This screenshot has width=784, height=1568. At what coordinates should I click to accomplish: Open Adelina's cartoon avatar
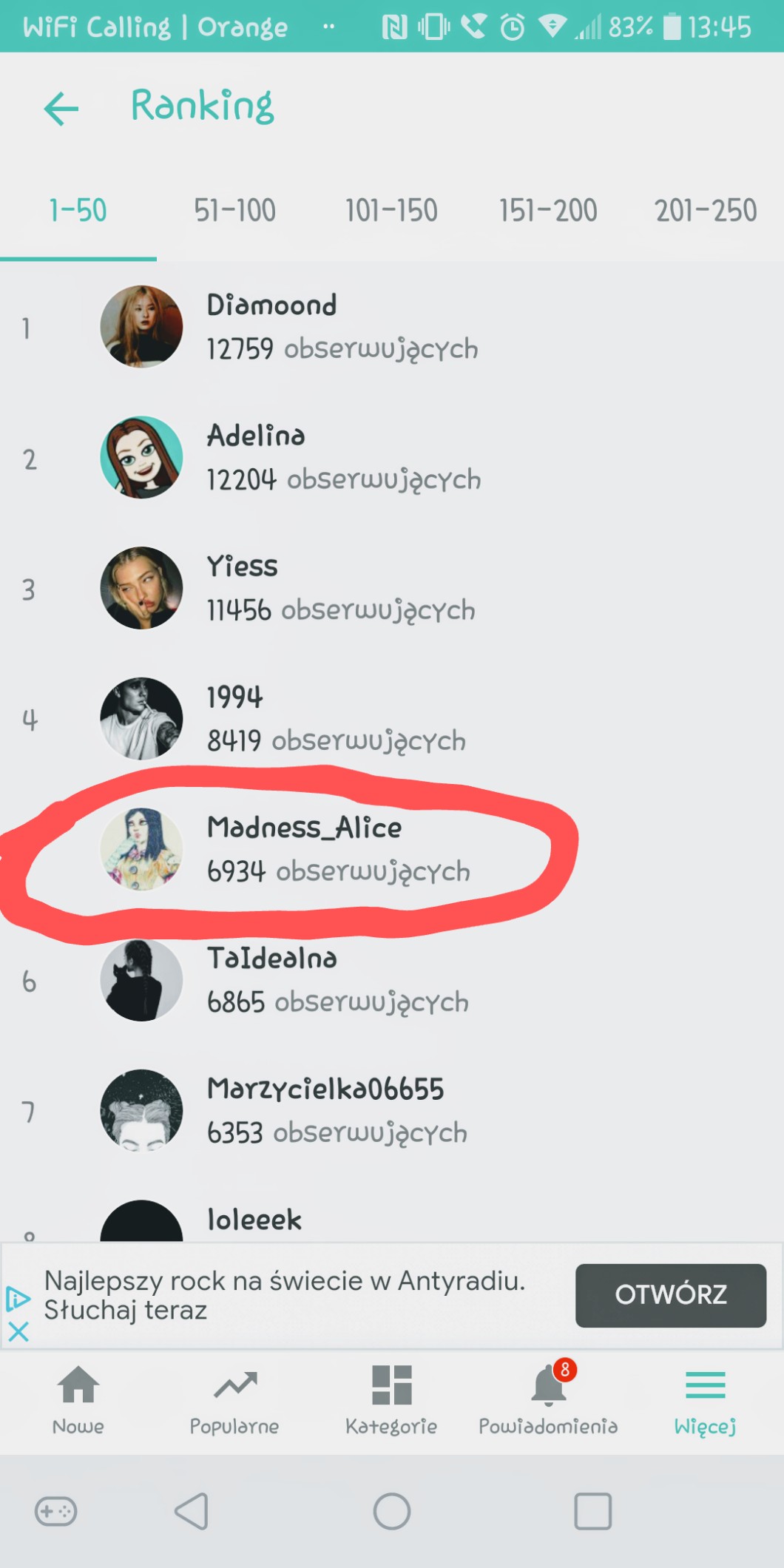tap(141, 457)
